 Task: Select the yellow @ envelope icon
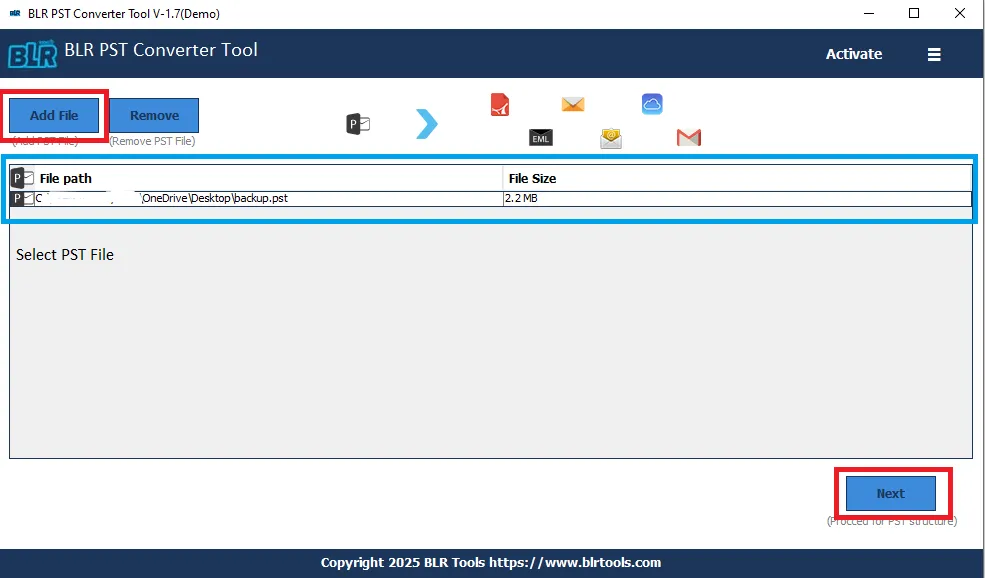pyautogui.click(x=611, y=138)
